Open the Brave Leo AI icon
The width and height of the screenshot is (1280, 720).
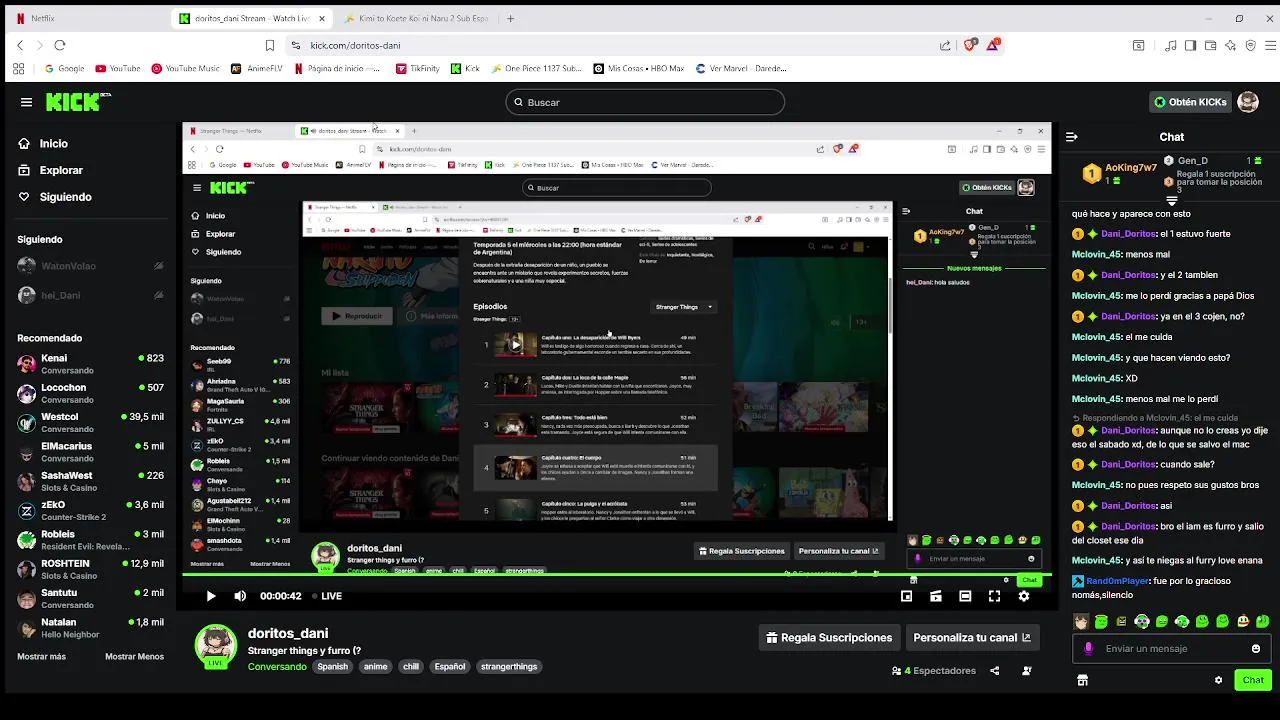pyautogui.click(x=1230, y=45)
